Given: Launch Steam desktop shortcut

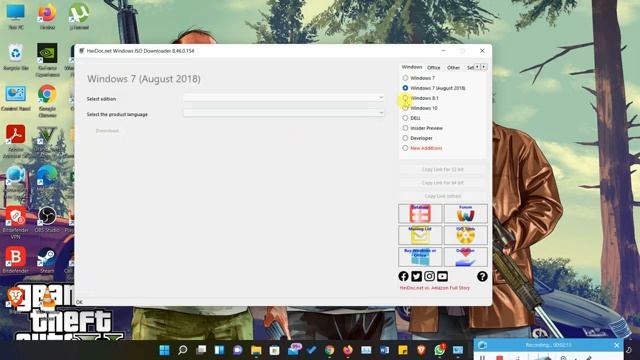Looking at the screenshot, I should click(x=47, y=260).
